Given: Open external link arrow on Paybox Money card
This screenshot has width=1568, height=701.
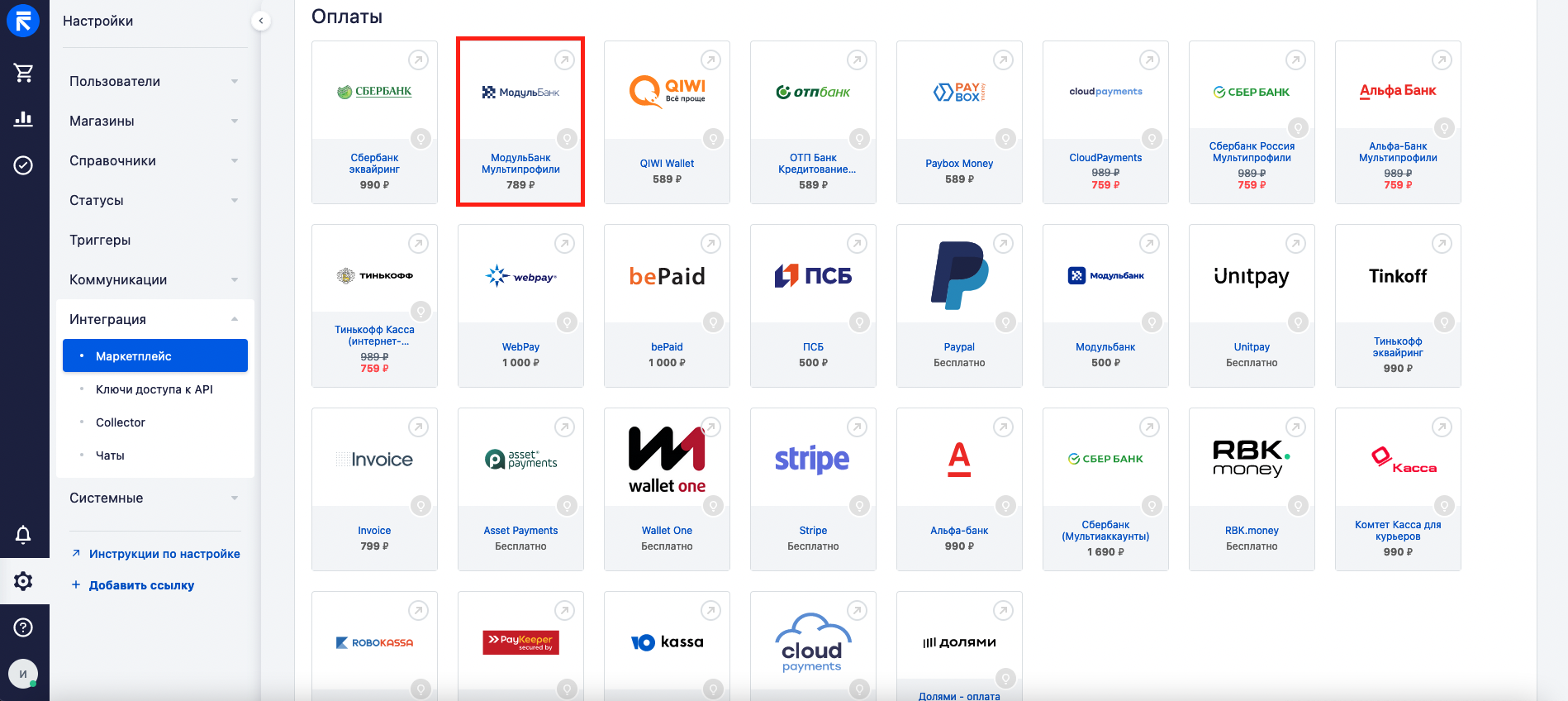Looking at the screenshot, I should (1004, 60).
